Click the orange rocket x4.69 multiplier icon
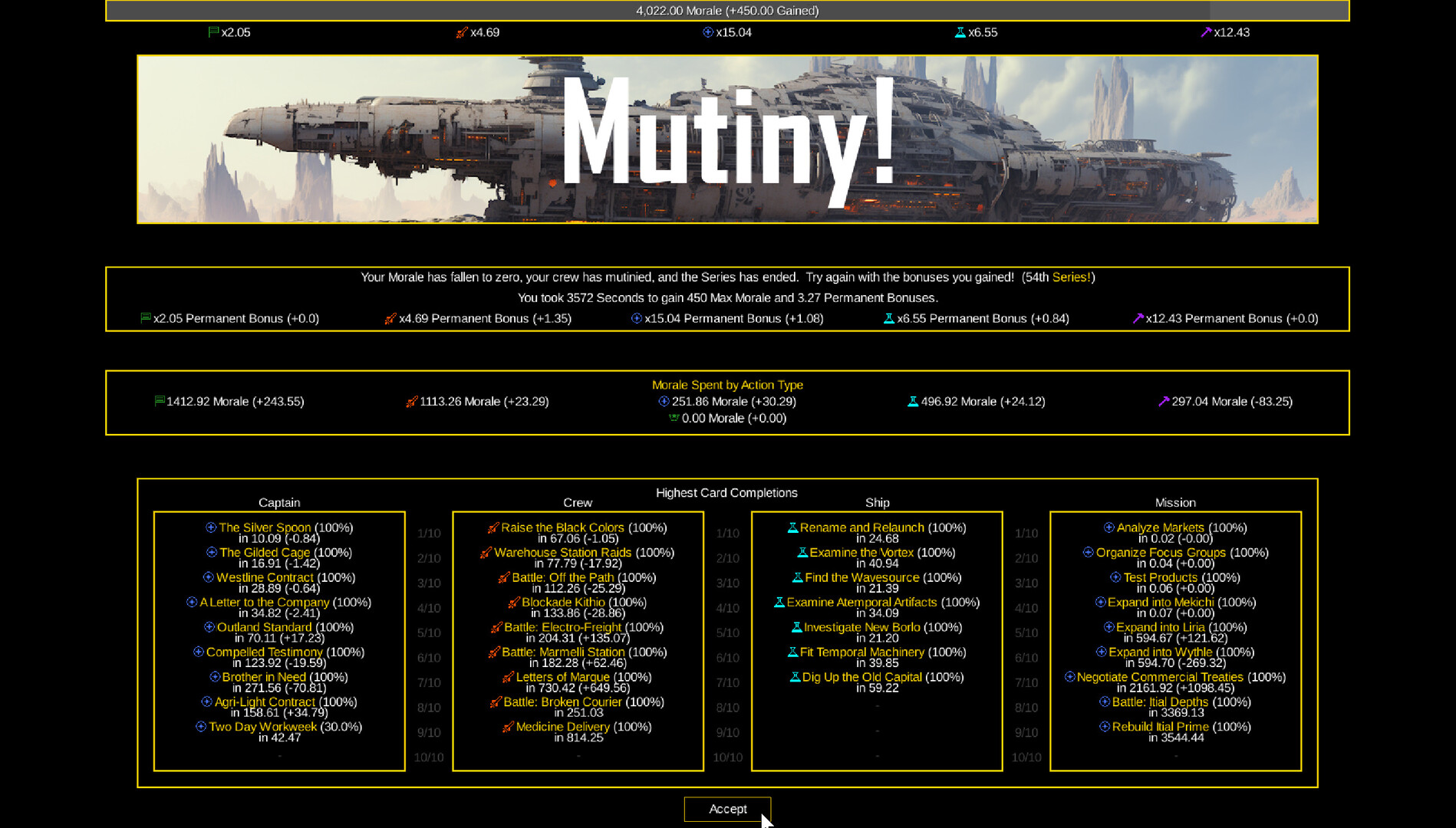 point(462,32)
